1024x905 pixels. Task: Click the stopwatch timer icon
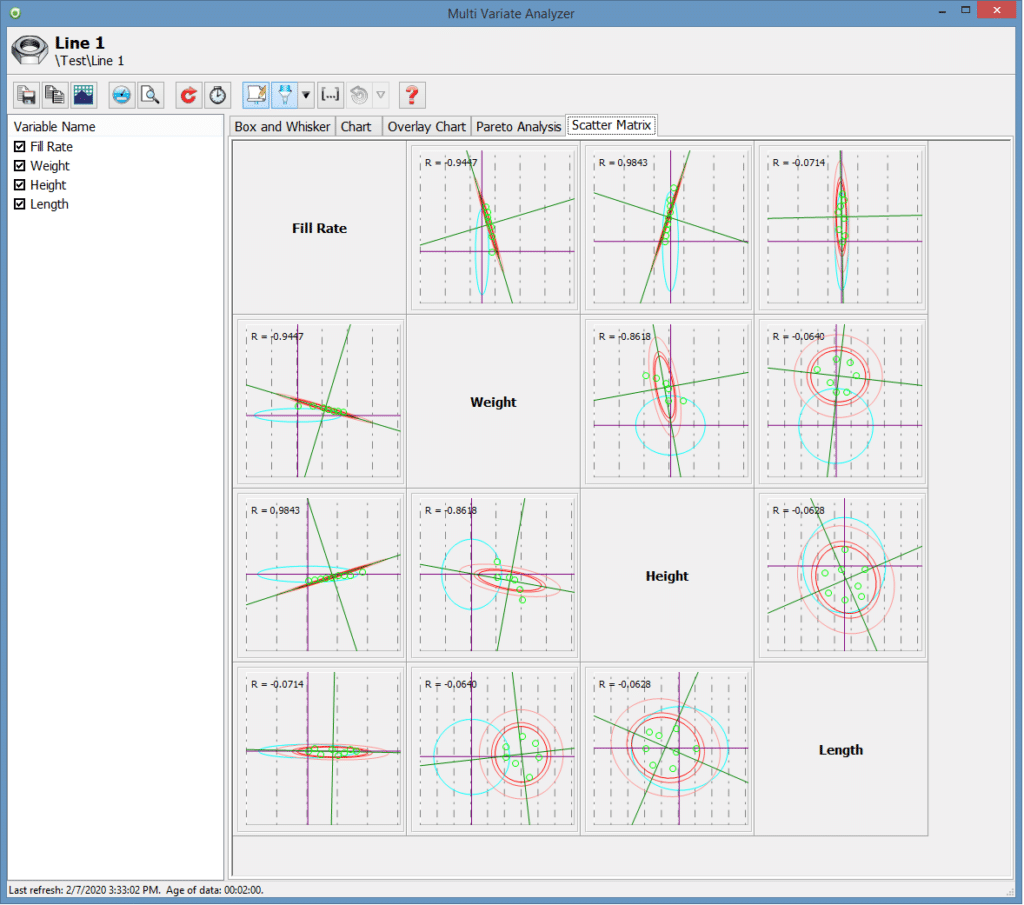pos(217,95)
